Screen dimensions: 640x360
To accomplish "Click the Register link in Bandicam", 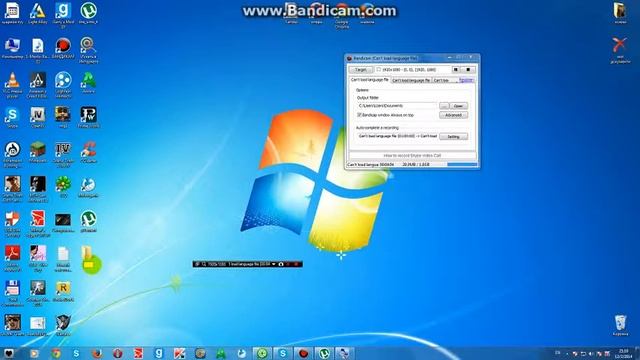I will (x=466, y=80).
